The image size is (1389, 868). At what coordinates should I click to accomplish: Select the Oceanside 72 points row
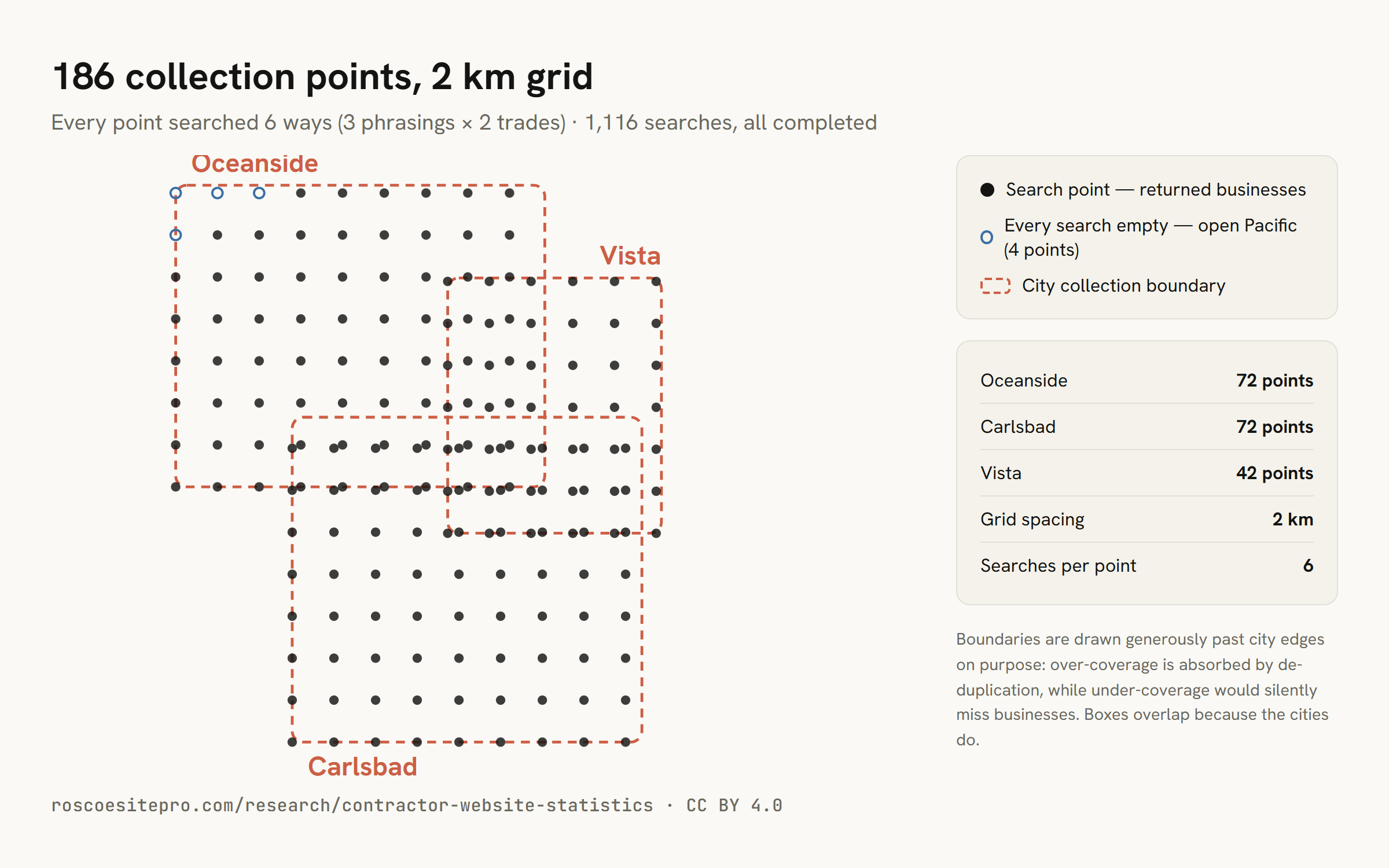coord(1147,380)
